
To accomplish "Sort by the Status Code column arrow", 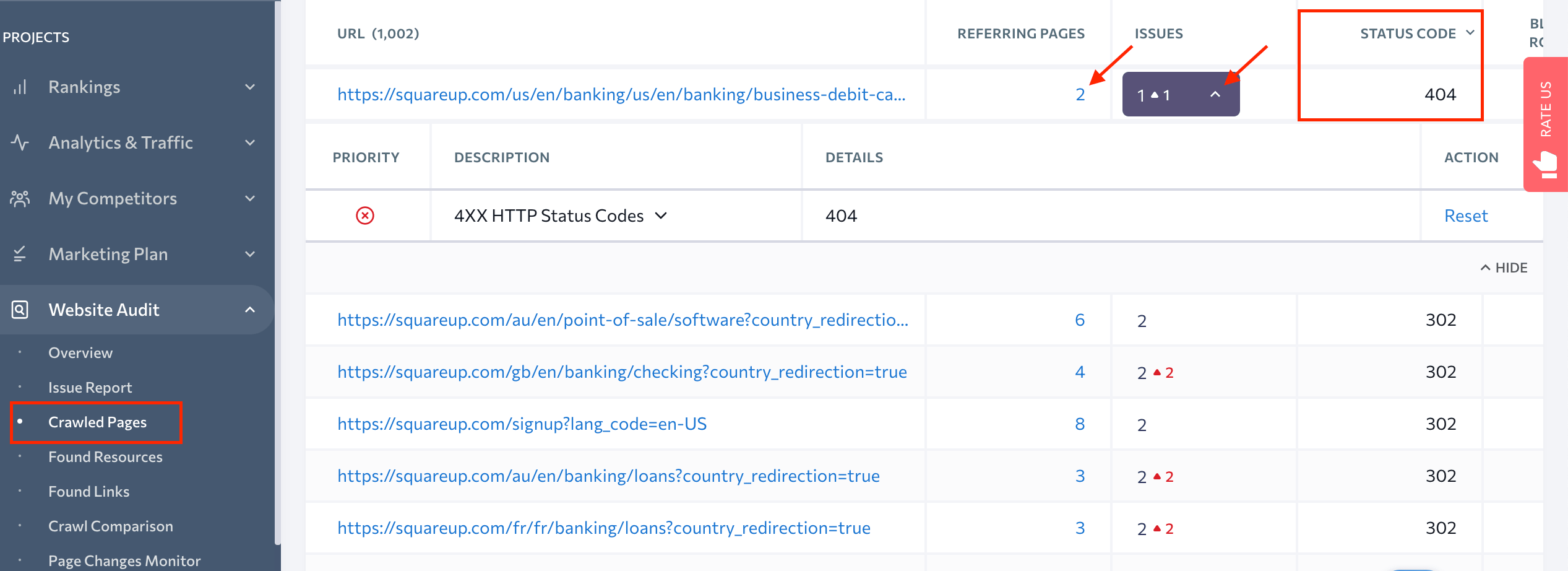I will point(1470,33).
